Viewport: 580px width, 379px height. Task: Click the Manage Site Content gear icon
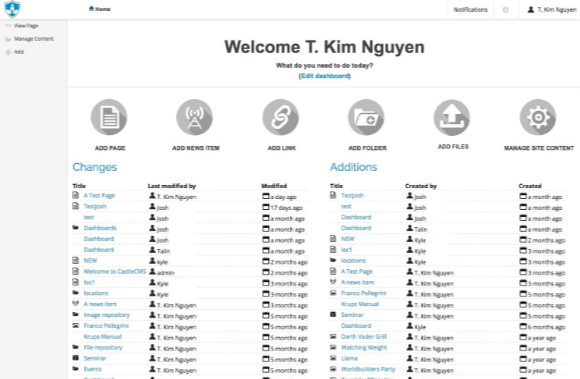pos(538,117)
